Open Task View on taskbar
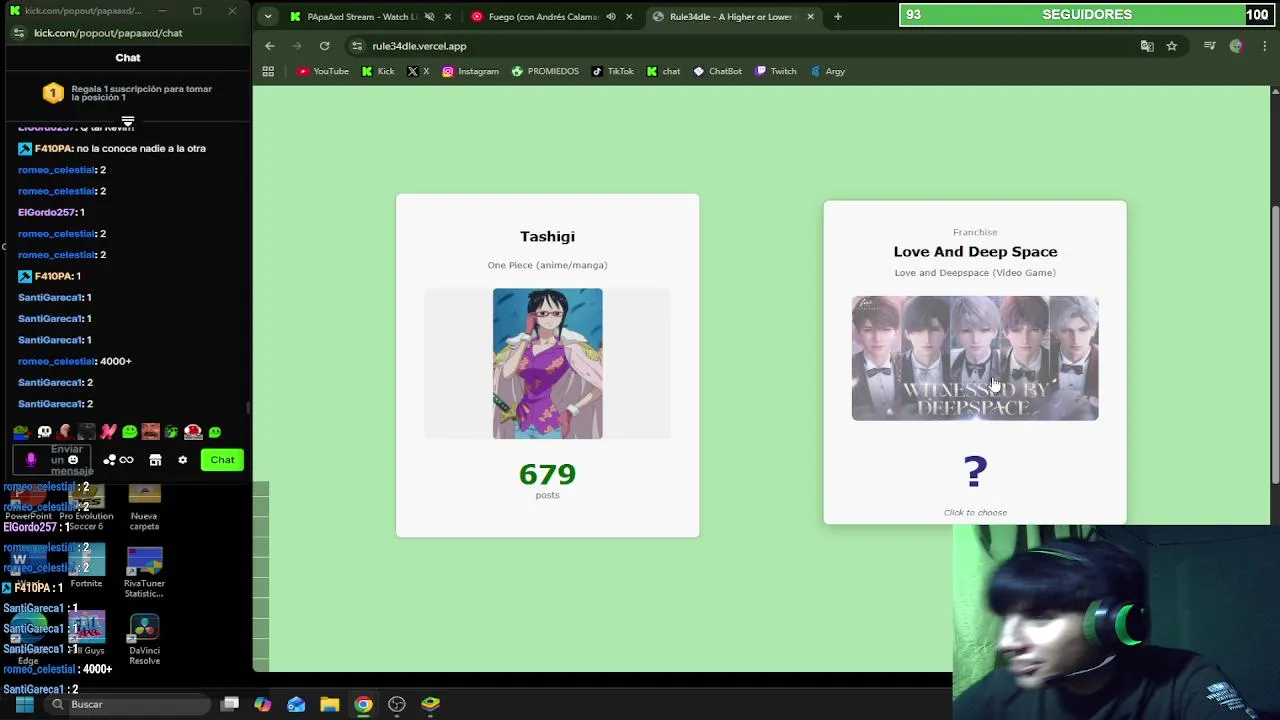Screen dimensions: 1280x720 230,704
